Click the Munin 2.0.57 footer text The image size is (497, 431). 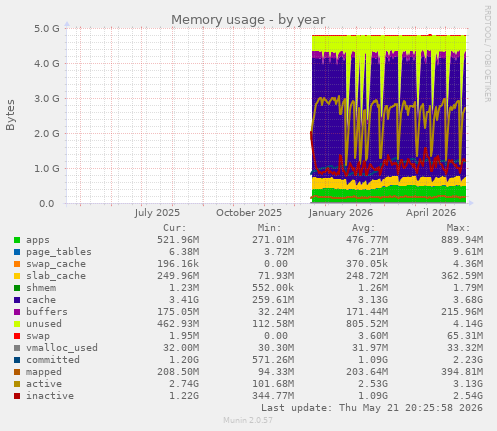(x=248, y=420)
